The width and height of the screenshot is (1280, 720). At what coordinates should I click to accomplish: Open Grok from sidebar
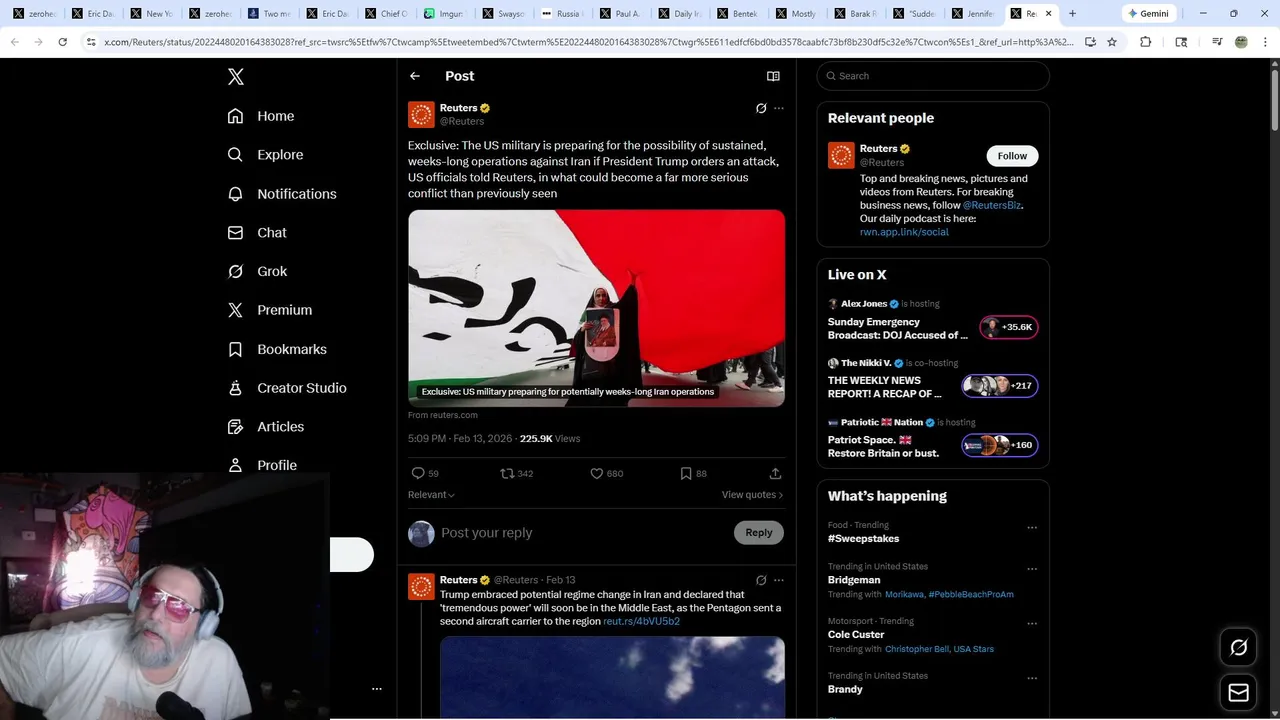(257, 272)
